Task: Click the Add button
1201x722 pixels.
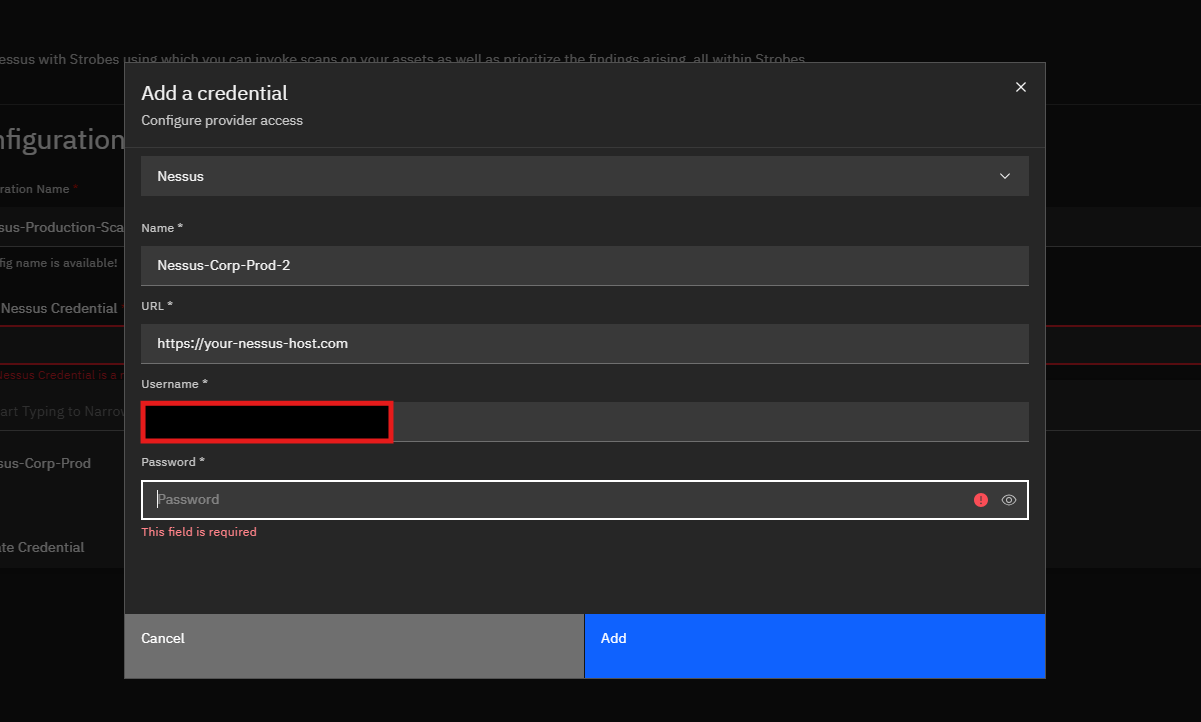Action: [x=815, y=646]
